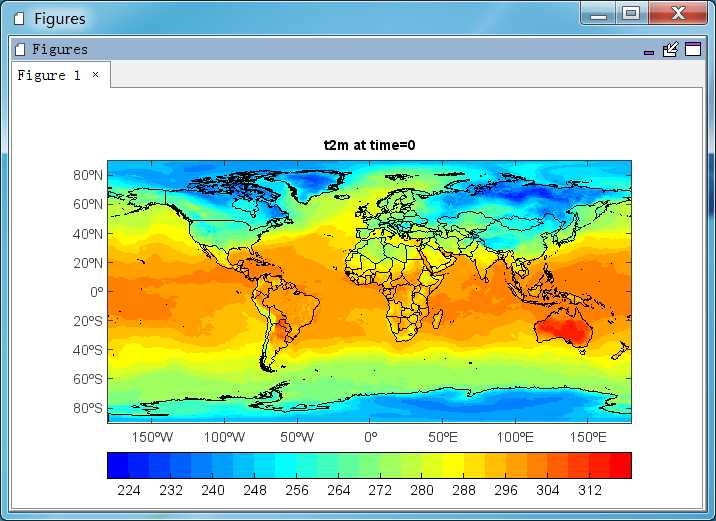Viewport: 716px width, 521px height.
Task: Restore down the outer Figures window
Action: [x=632, y=13]
